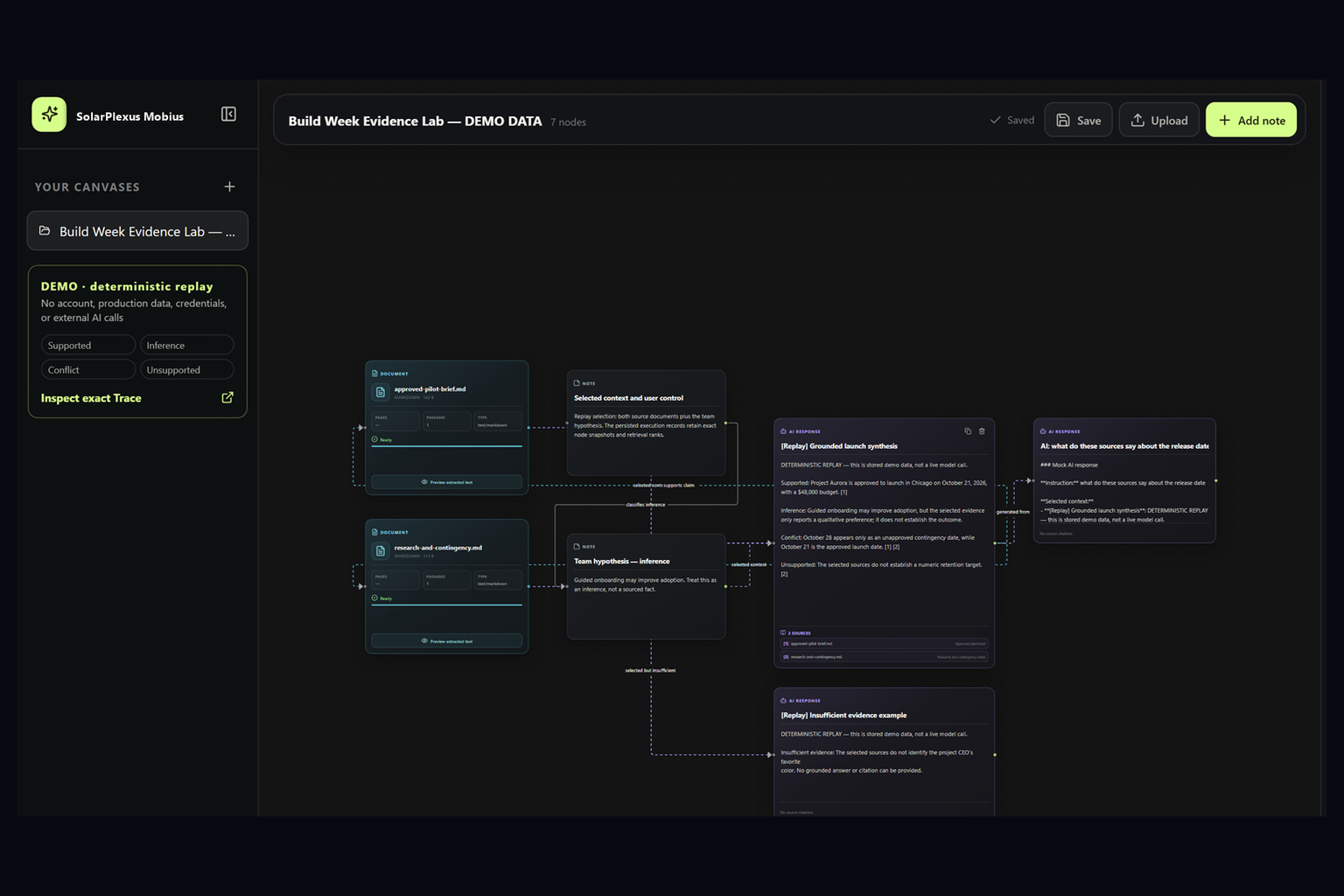Delete the Grounded launch synthesis node
The image size is (1344, 896).
coord(982,431)
